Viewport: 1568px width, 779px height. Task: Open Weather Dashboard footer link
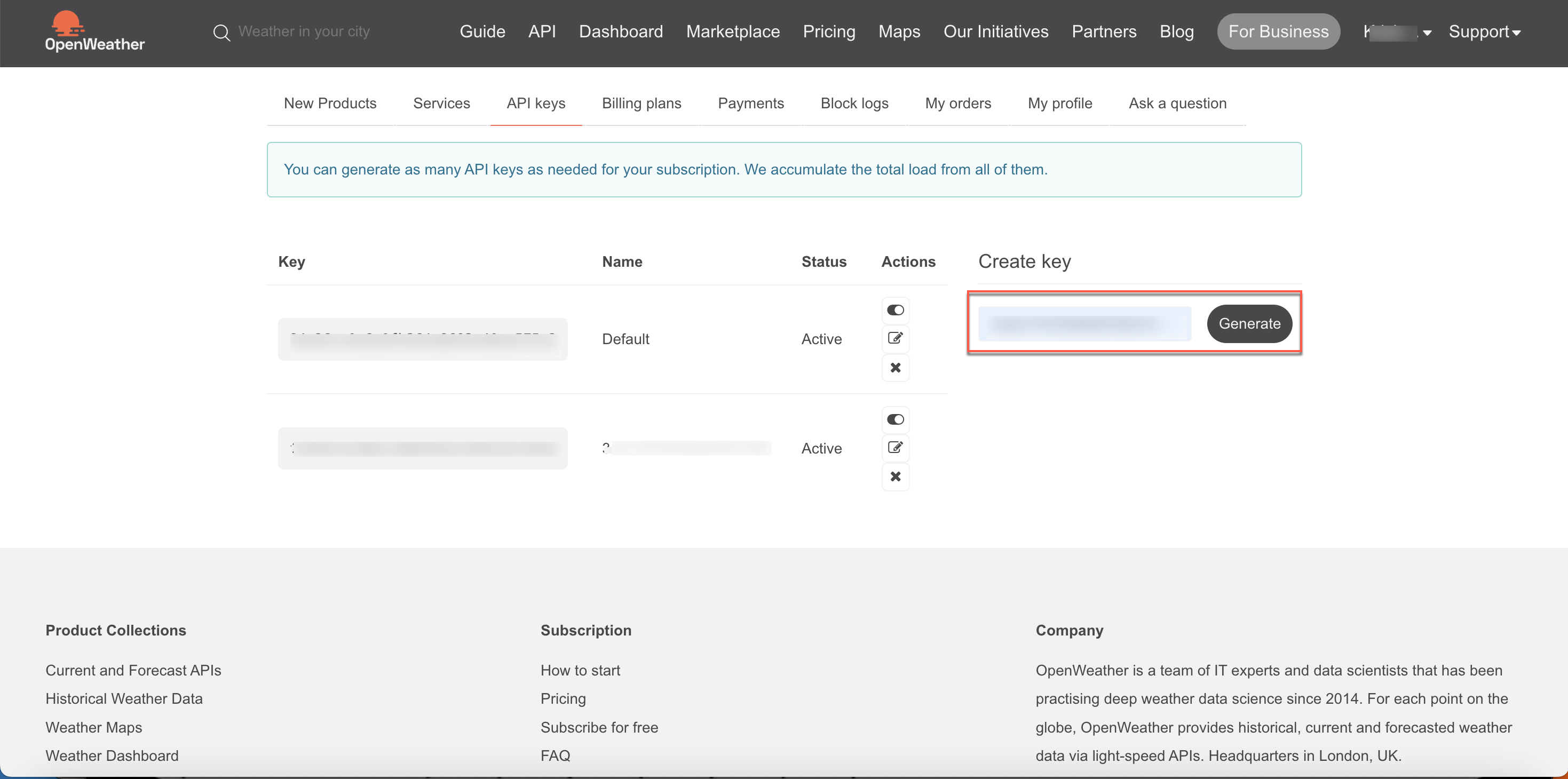(x=112, y=756)
